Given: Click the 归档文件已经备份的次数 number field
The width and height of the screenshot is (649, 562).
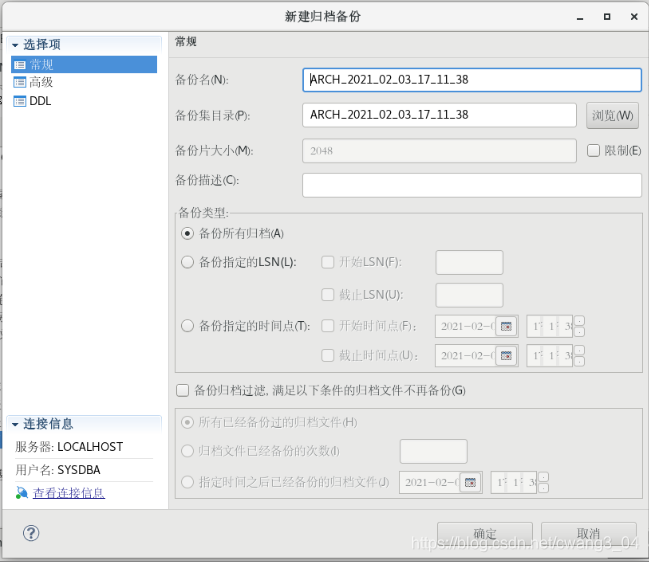Looking at the screenshot, I should tap(433, 452).
